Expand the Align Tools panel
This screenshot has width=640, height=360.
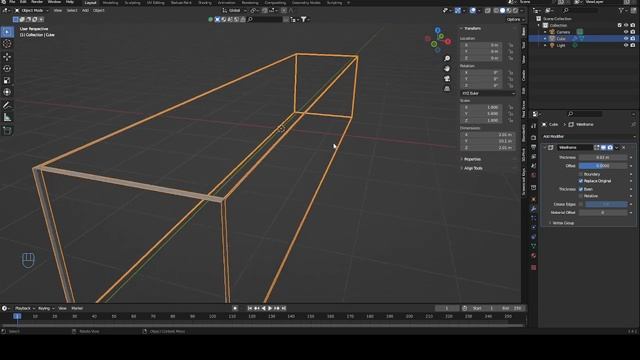tap(473, 168)
